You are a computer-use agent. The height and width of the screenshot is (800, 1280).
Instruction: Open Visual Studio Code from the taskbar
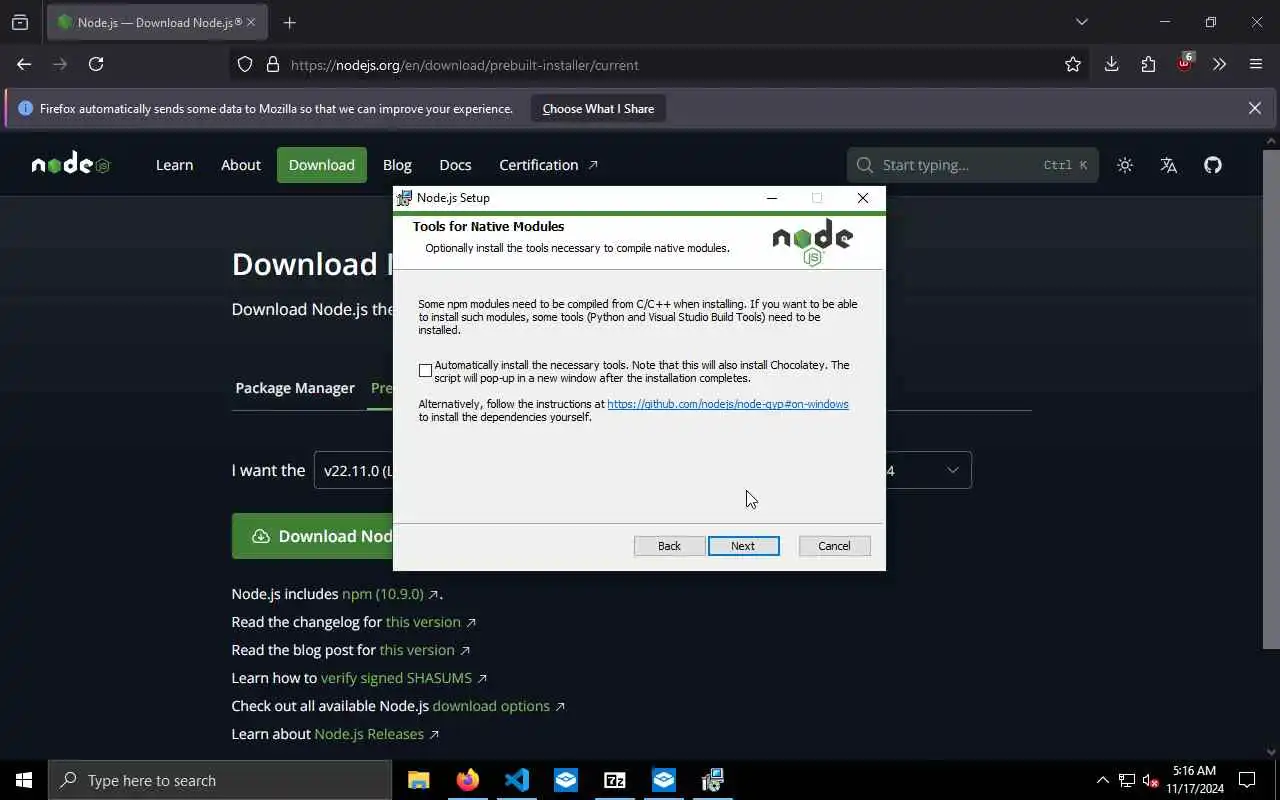pyautogui.click(x=516, y=780)
